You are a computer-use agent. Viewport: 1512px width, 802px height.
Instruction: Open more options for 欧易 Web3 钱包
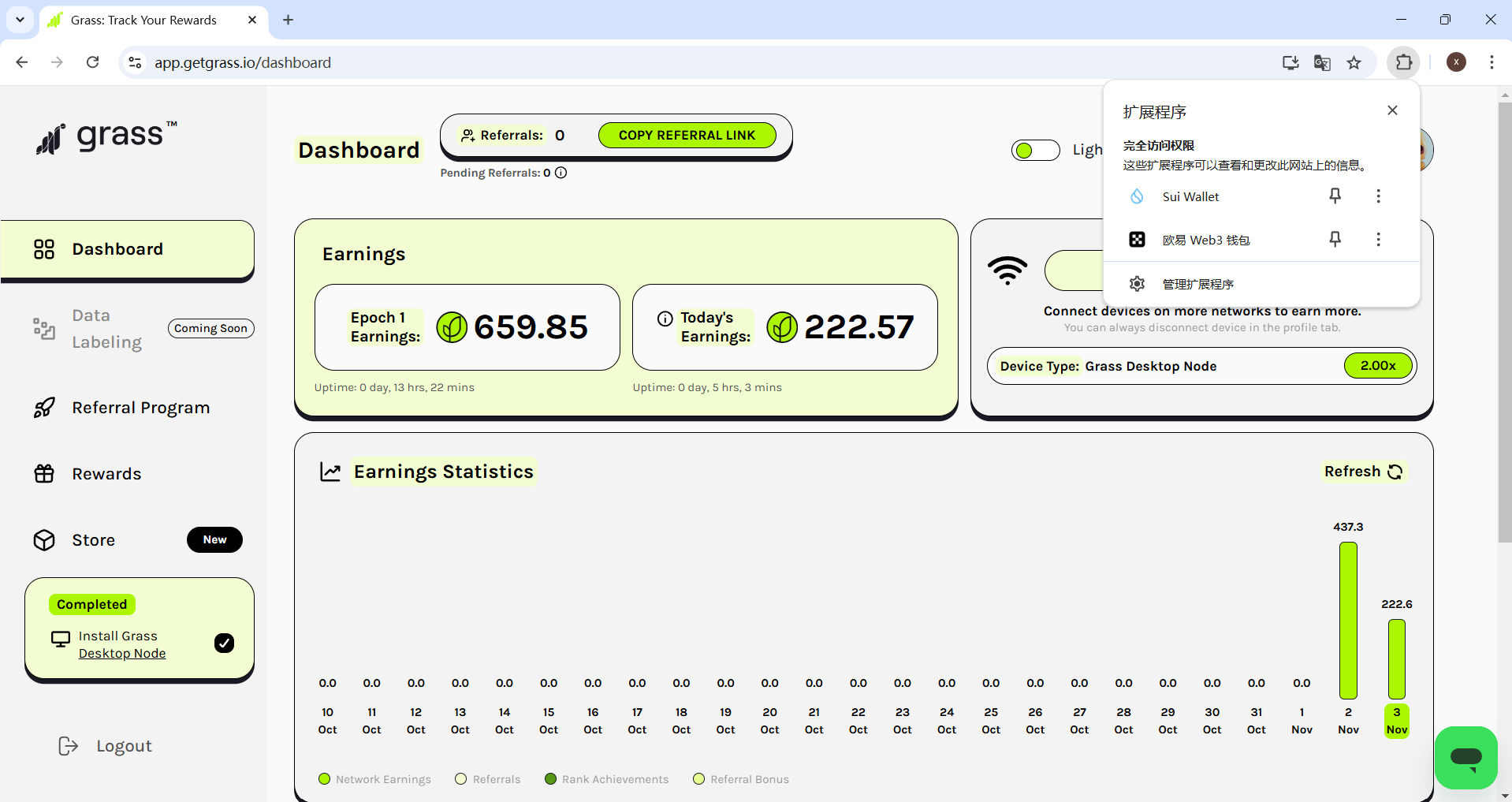pyautogui.click(x=1379, y=239)
